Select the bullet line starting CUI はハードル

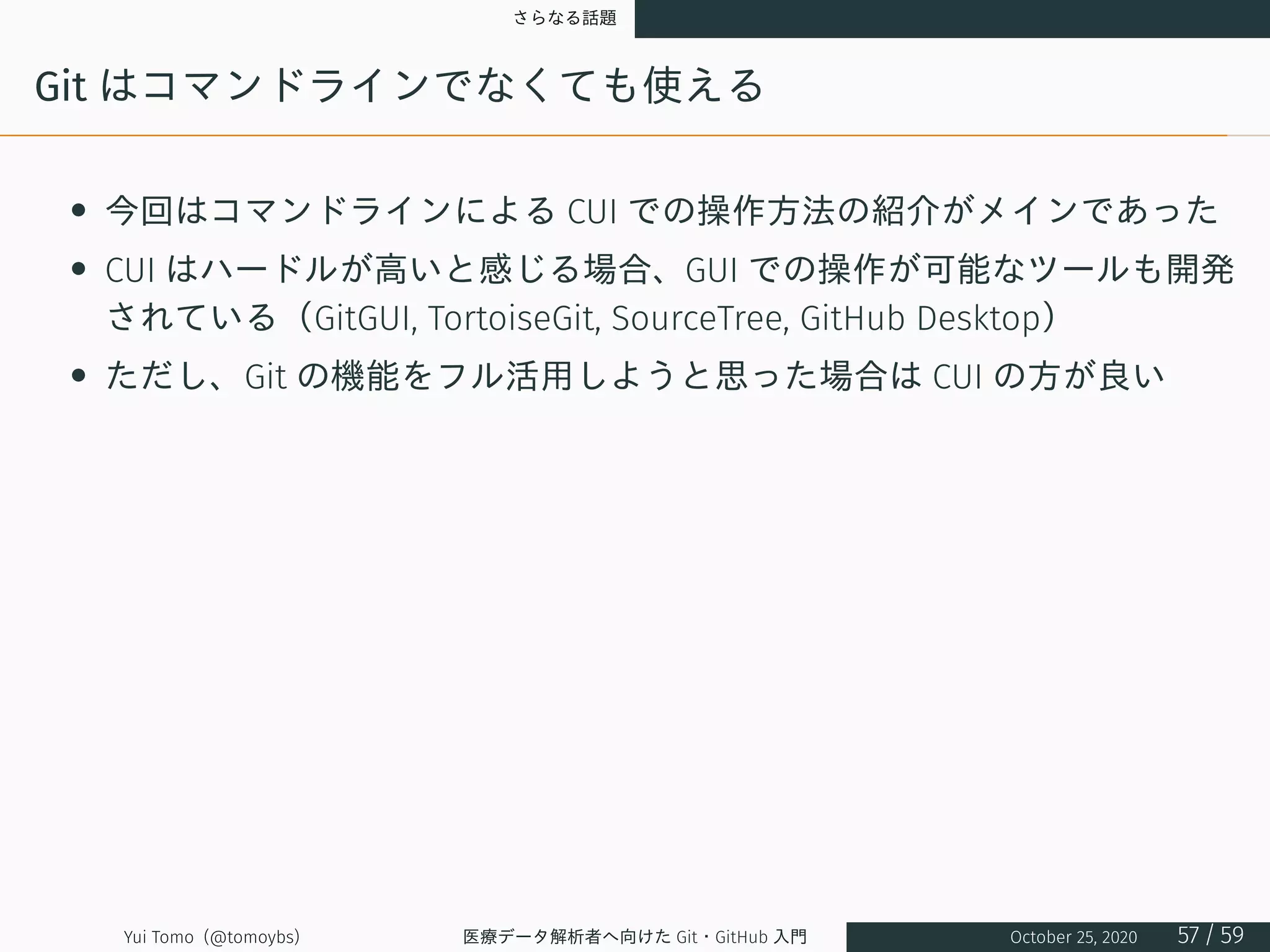coord(670,270)
